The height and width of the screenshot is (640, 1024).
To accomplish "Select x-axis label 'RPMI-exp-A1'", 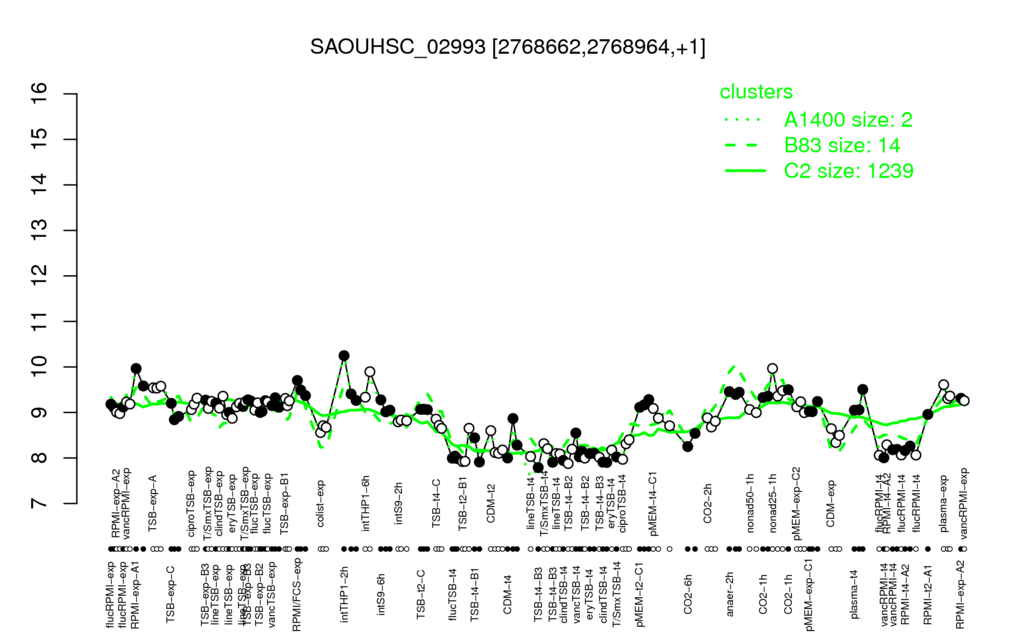I will coord(135,595).
